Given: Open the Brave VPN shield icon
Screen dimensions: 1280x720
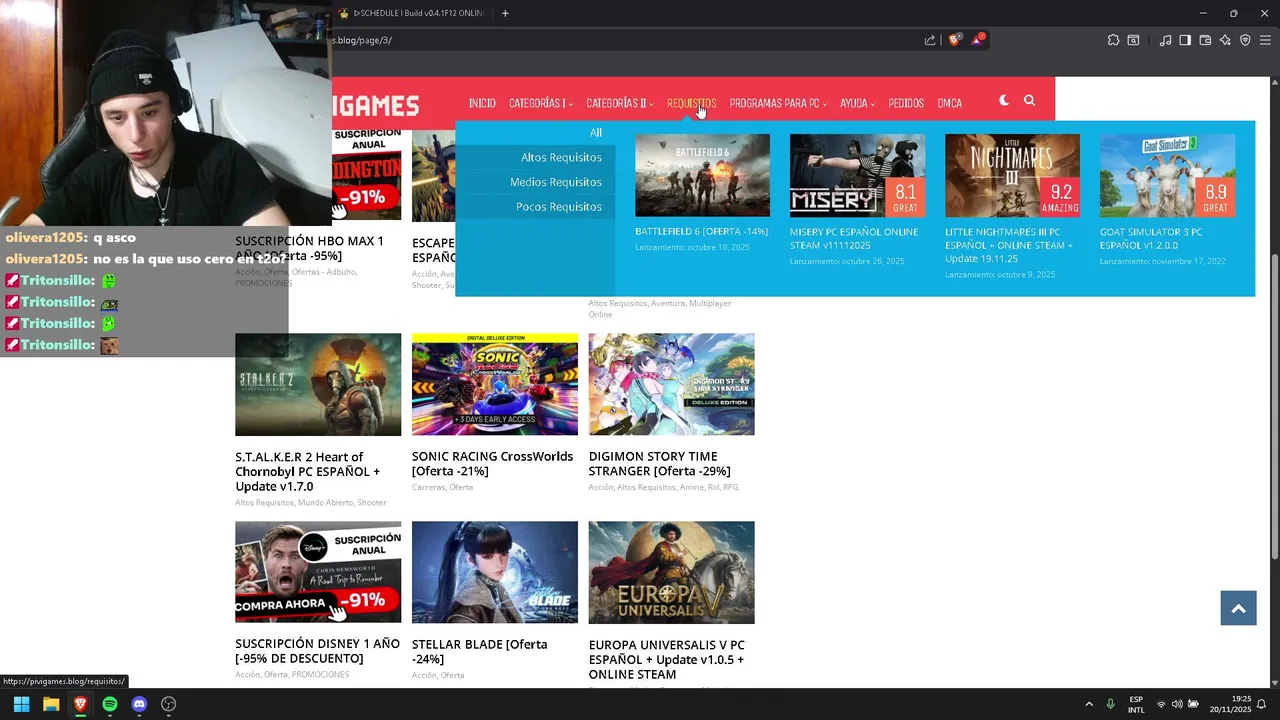Looking at the screenshot, I should click(x=1245, y=40).
